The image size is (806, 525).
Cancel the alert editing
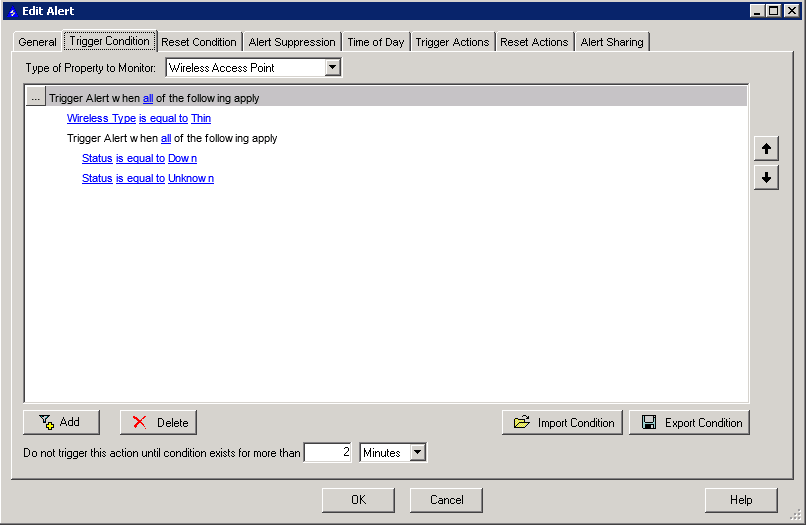[x=446, y=500]
